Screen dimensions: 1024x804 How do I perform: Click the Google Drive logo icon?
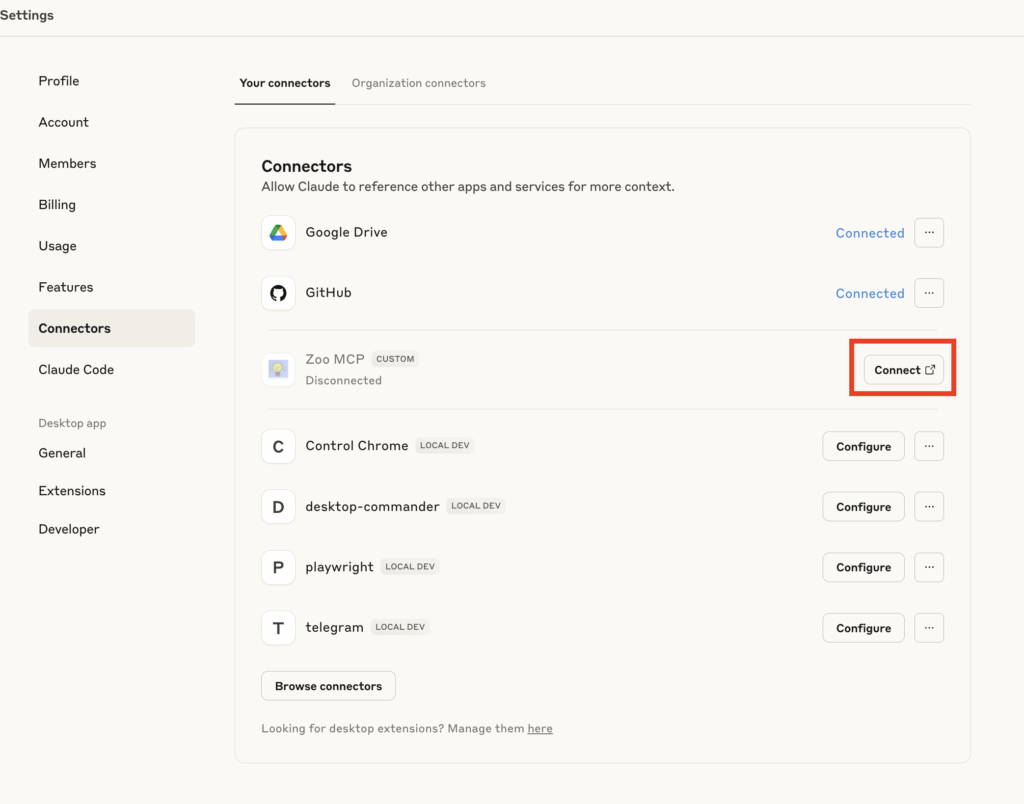pyautogui.click(x=278, y=233)
